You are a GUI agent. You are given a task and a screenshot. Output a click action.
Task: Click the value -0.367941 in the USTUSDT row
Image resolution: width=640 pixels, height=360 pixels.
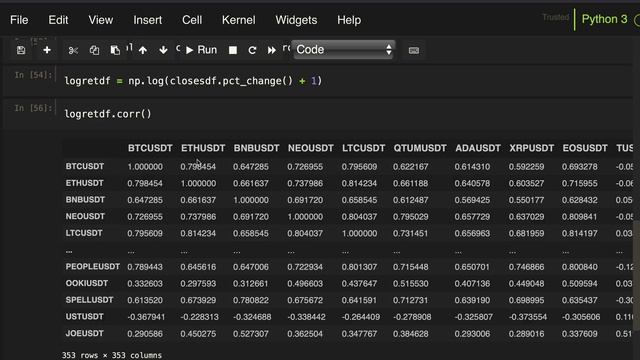pyautogui.click(x=146, y=317)
